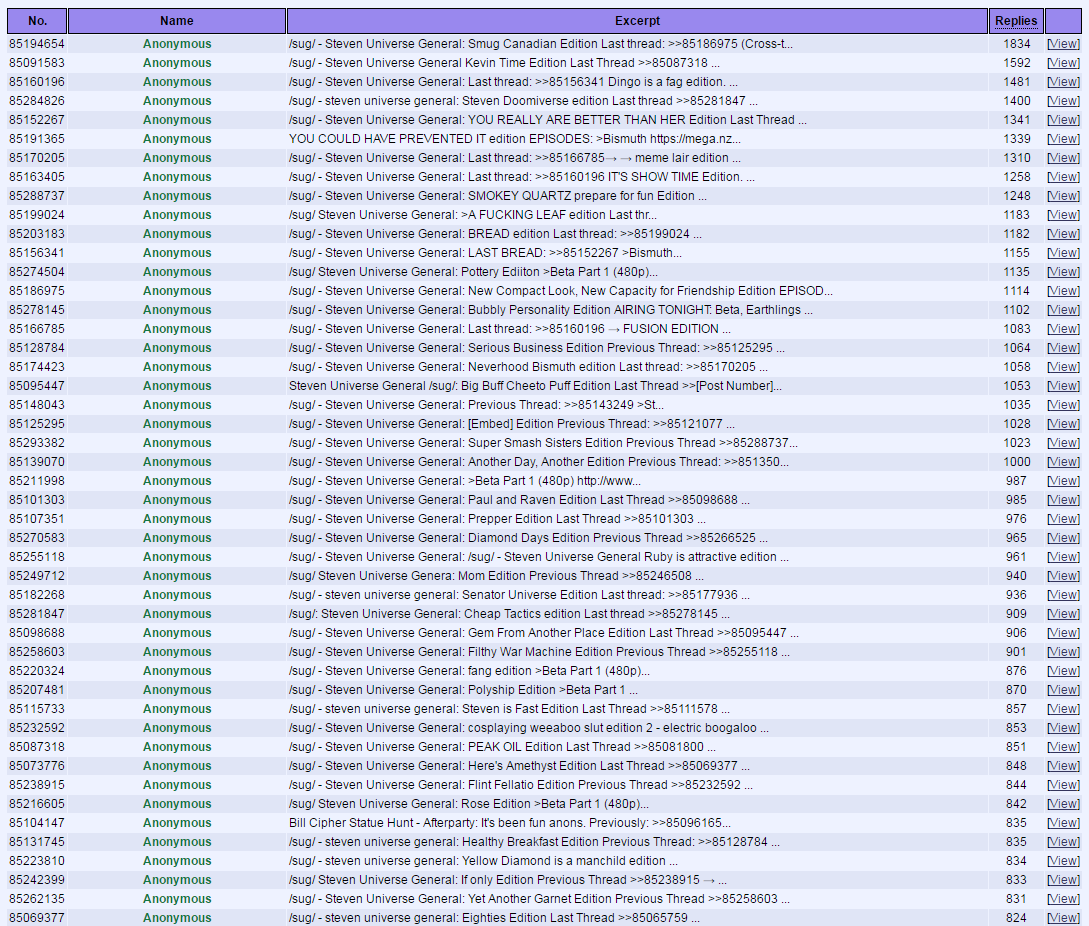Open View link for thread 85288737
The height and width of the screenshot is (926, 1089).
coord(1063,196)
